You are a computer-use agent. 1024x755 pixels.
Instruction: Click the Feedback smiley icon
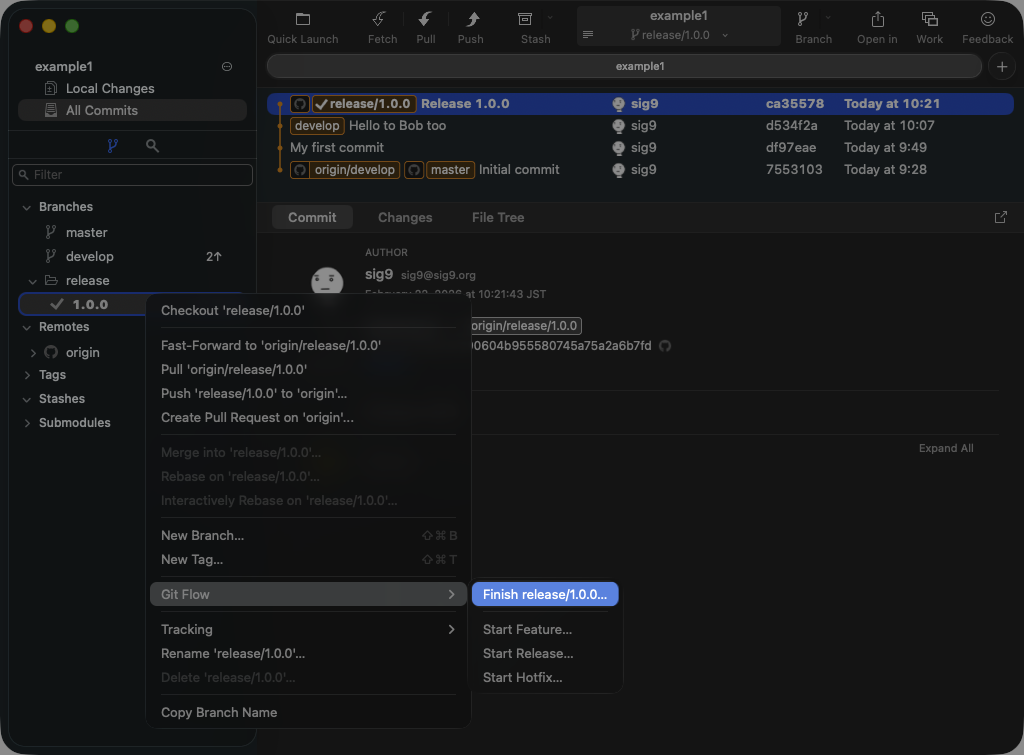(x=987, y=20)
